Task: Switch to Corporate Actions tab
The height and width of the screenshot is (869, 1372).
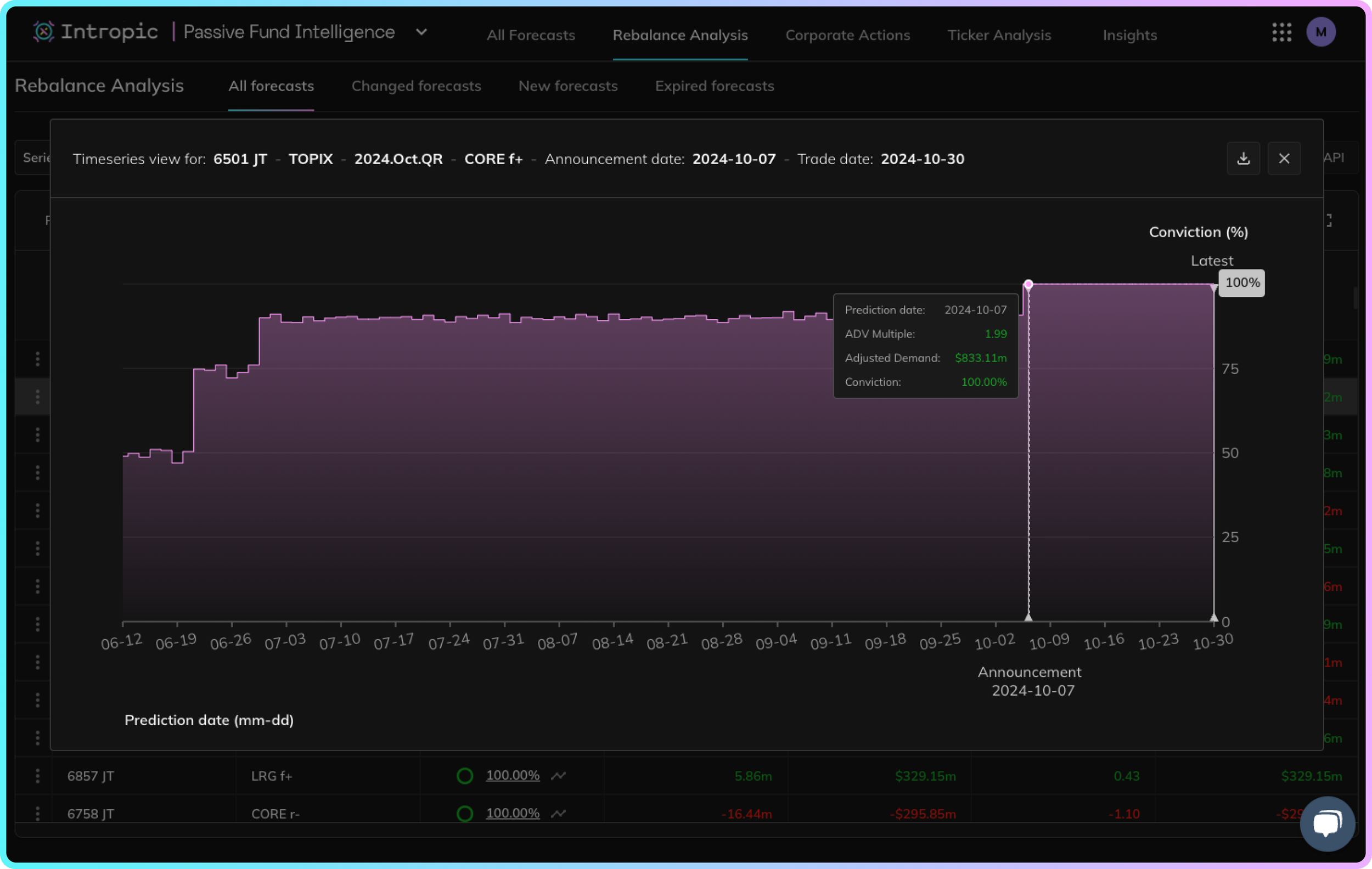Action: click(x=847, y=35)
